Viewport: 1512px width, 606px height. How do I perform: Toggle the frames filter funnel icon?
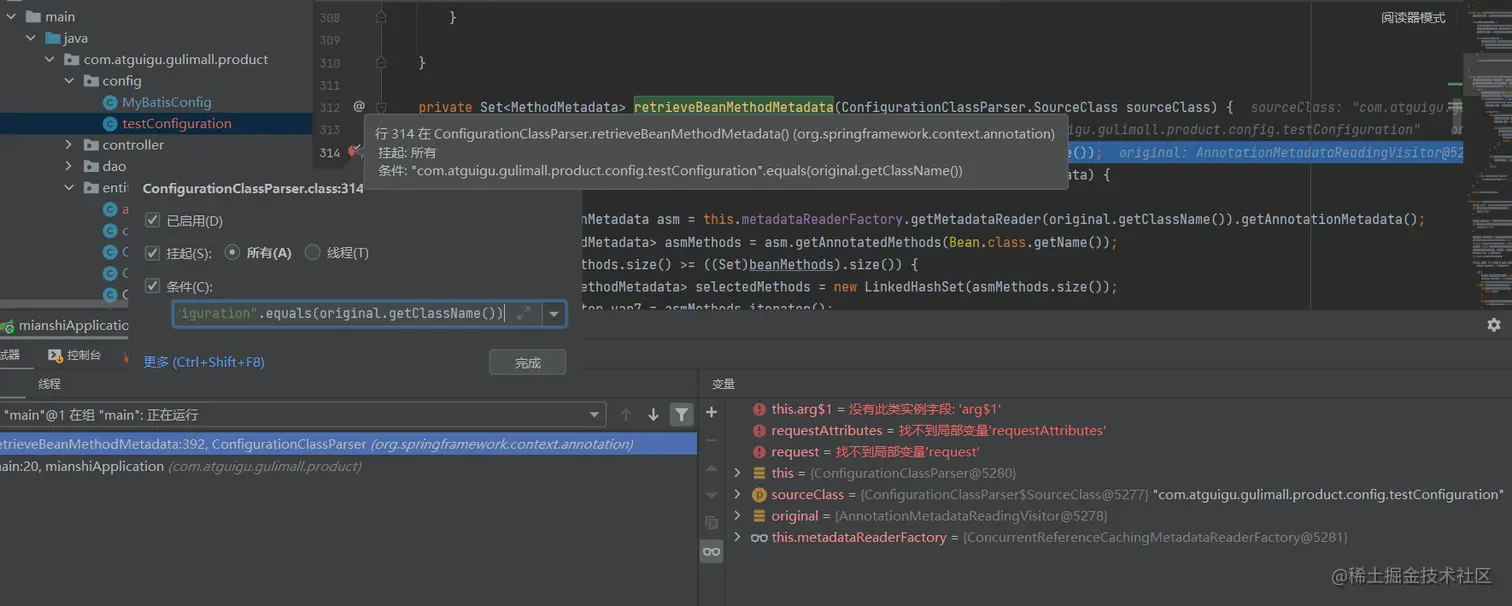point(681,414)
